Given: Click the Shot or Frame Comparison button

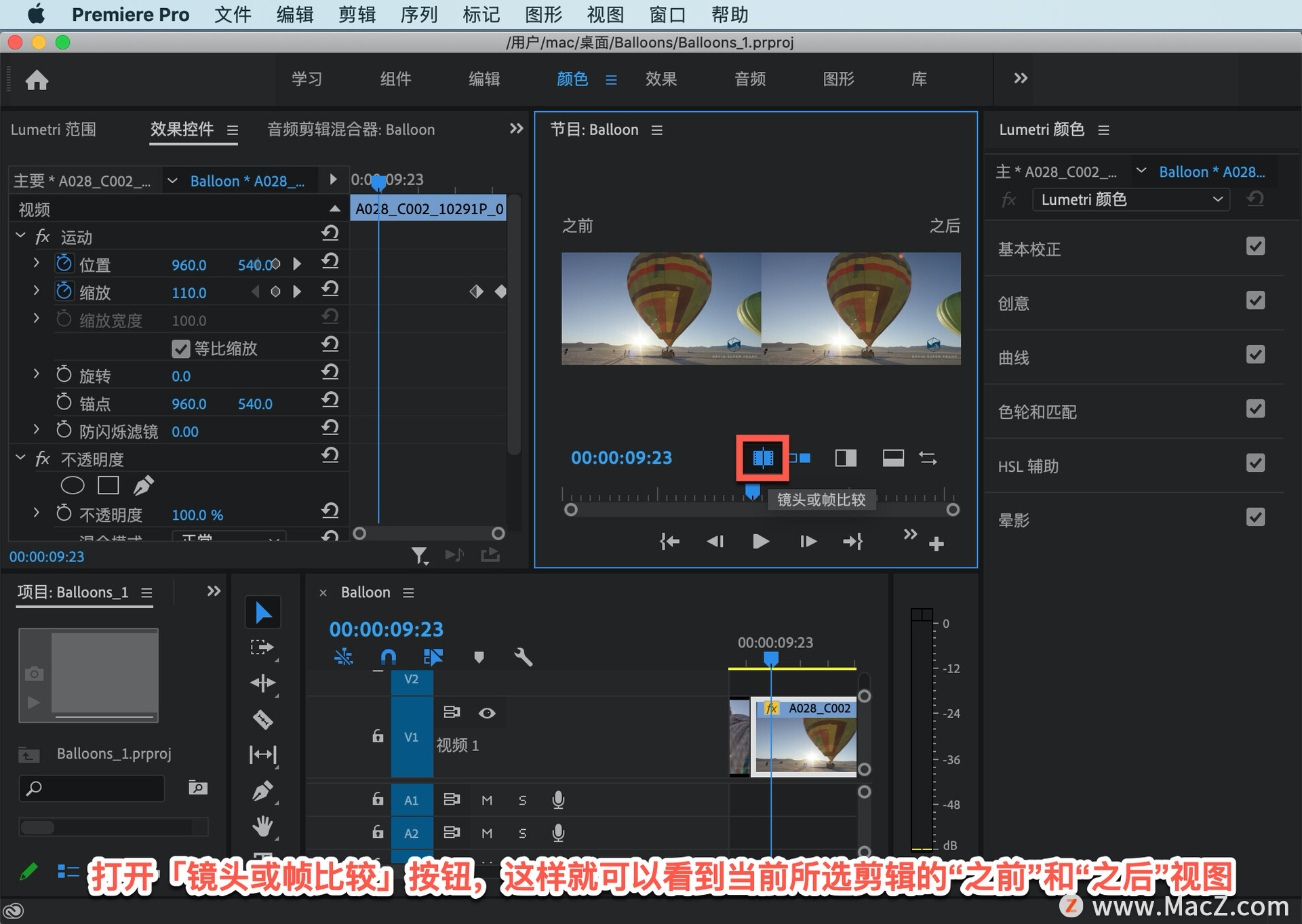Looking at the screenshot, I should (x=763, y=458).
